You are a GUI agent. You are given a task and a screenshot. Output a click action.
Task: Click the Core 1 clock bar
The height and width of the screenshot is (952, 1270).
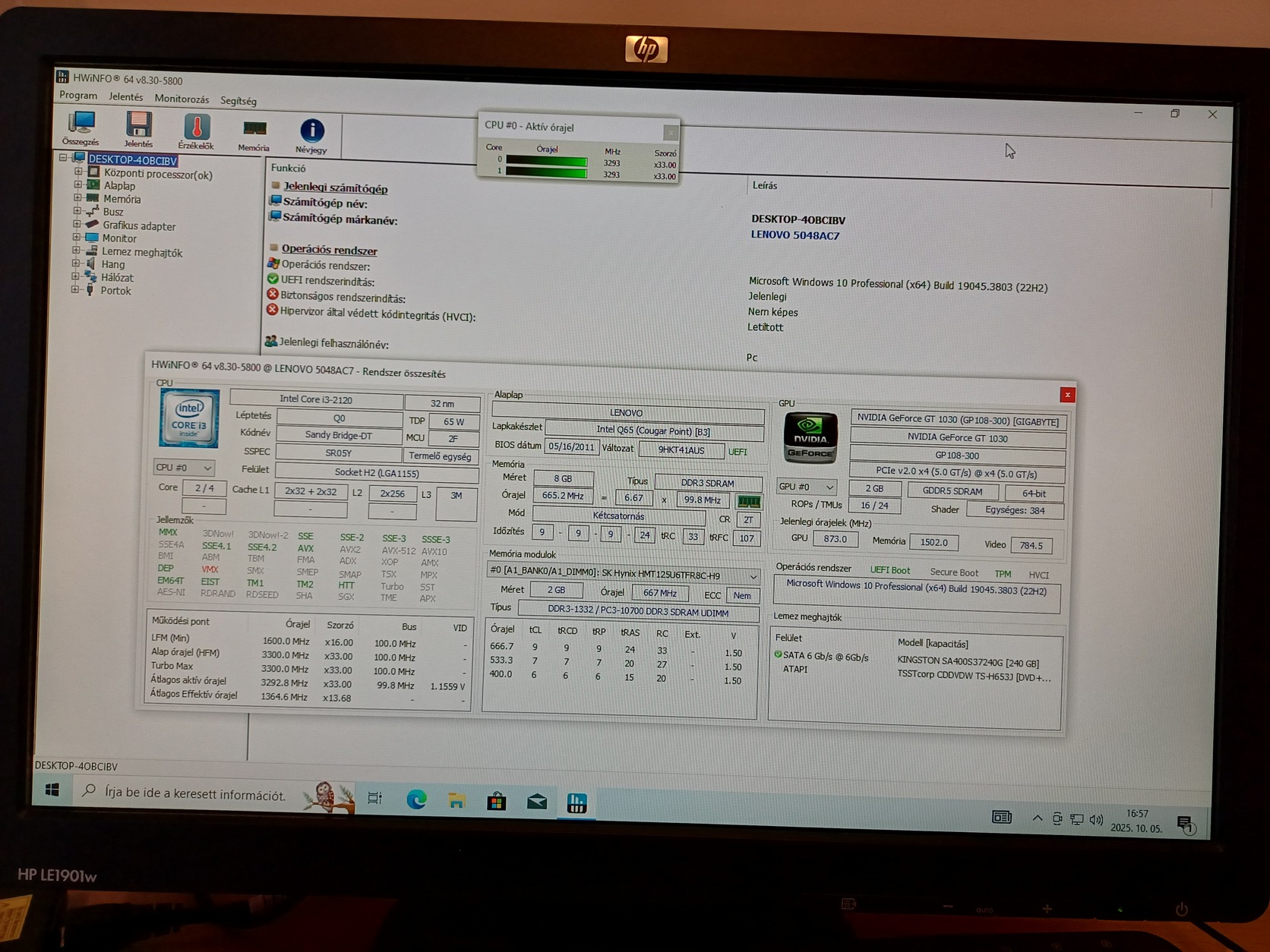click(x=547, y=172)
